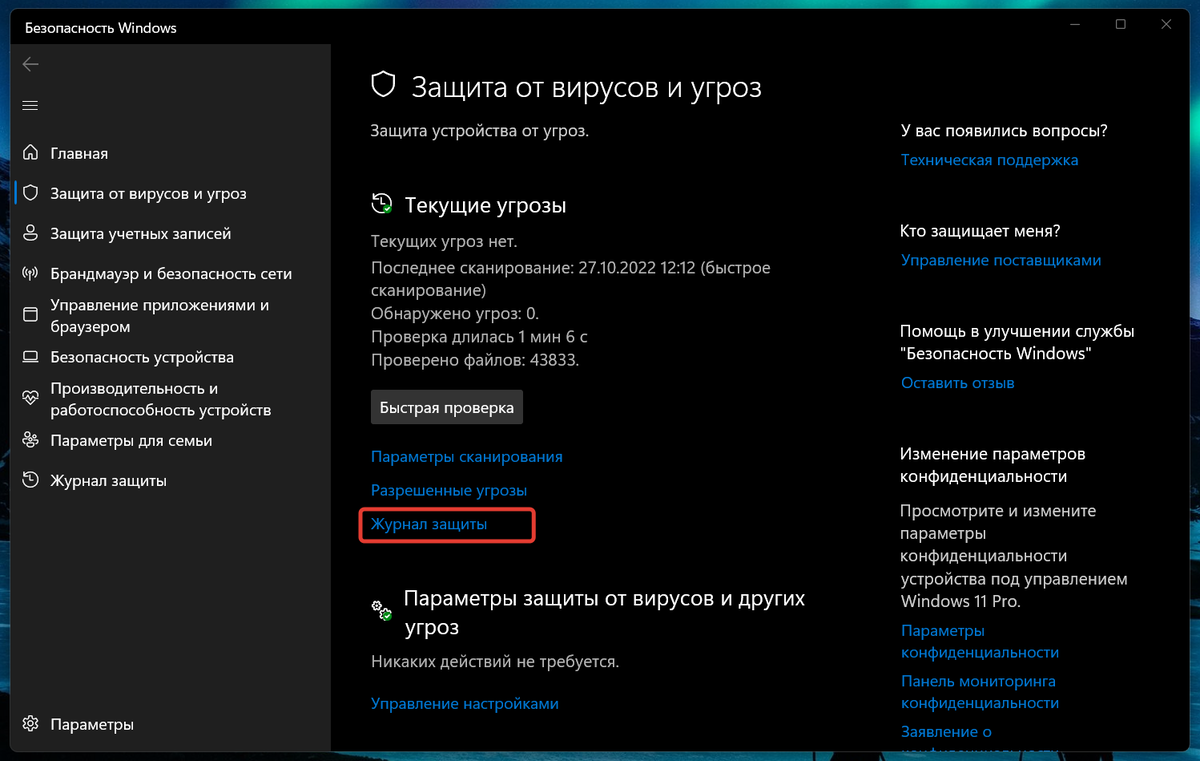
Task: Click the text Проверка длилась 1 мин 6 с
Action: (479, 336)
